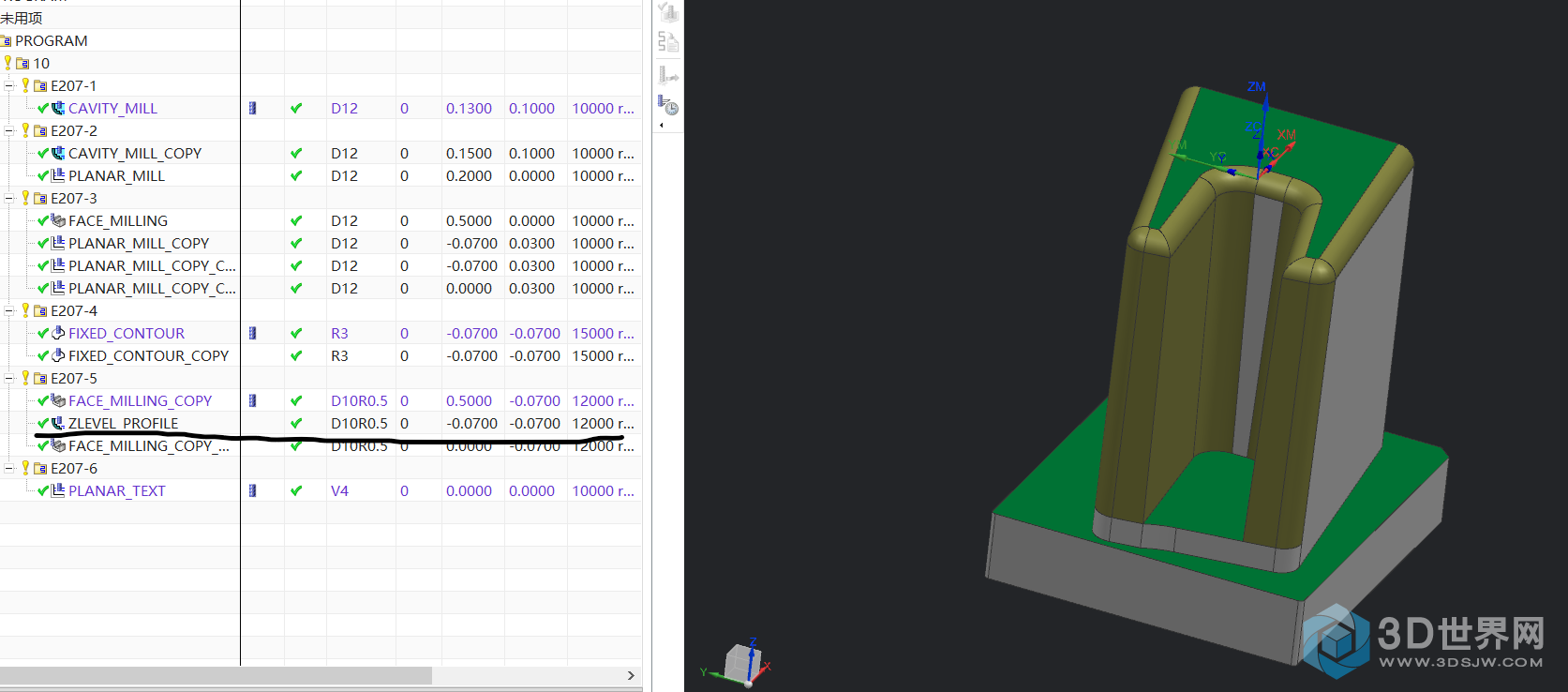Collapse the E207-6 program group

(9, 468)
